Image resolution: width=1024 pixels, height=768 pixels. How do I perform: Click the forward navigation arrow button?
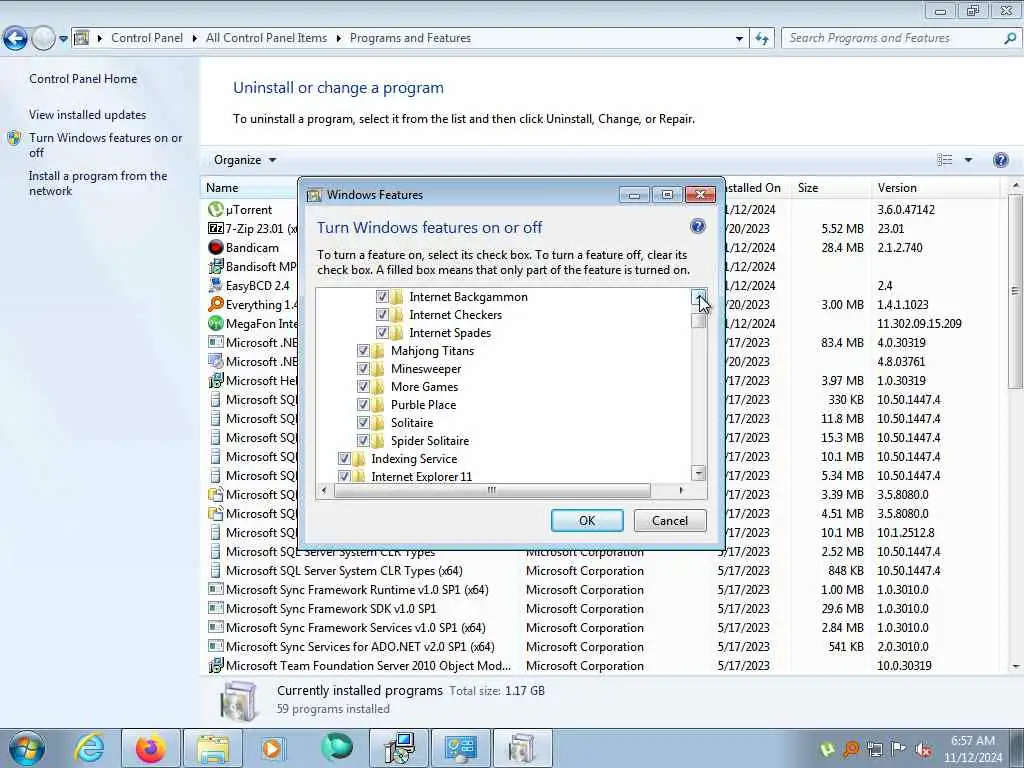coord(43,38)
